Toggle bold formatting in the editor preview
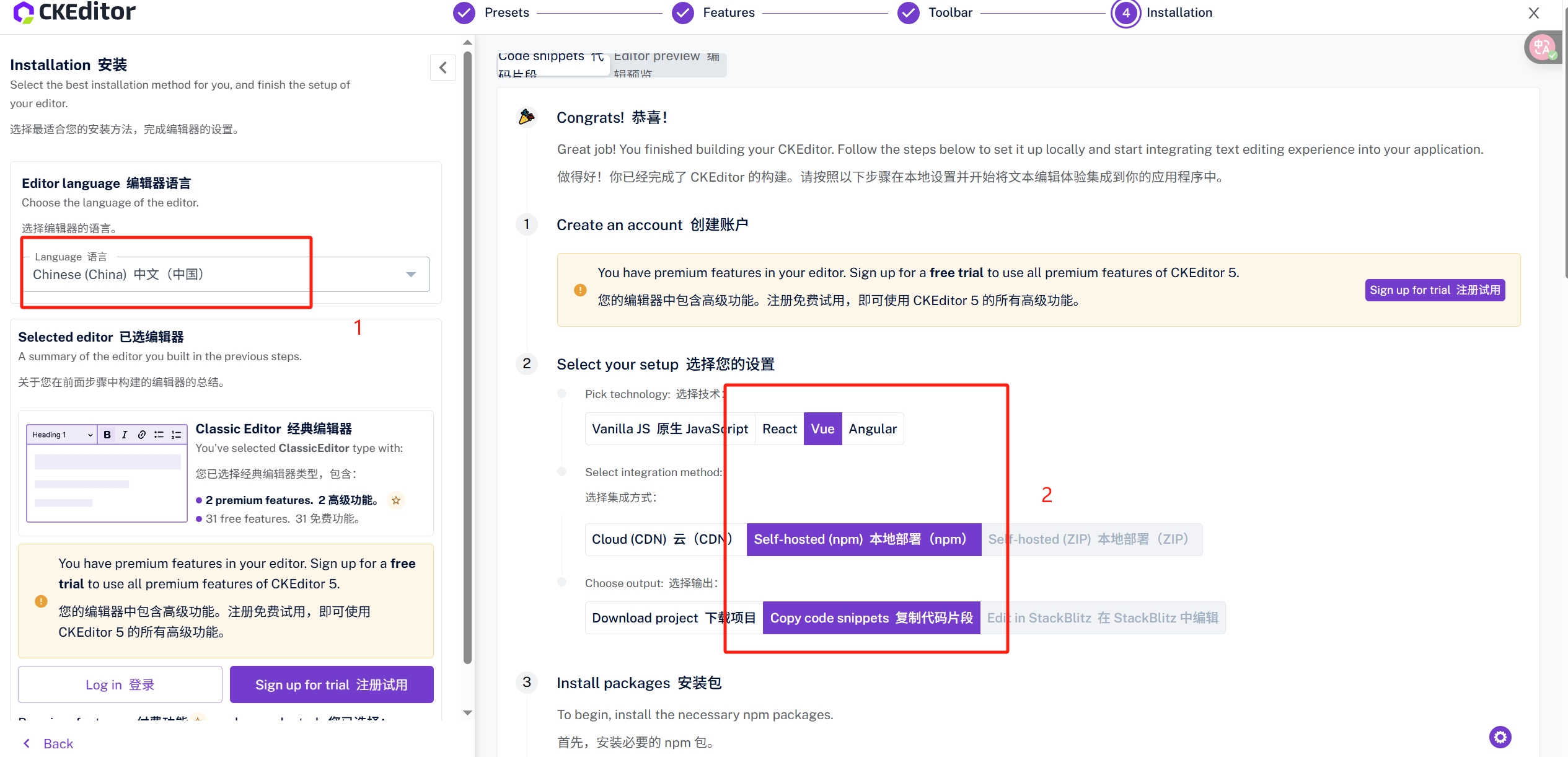The height and width of the screenshot is (757, 1568). (x=107, y=434)
